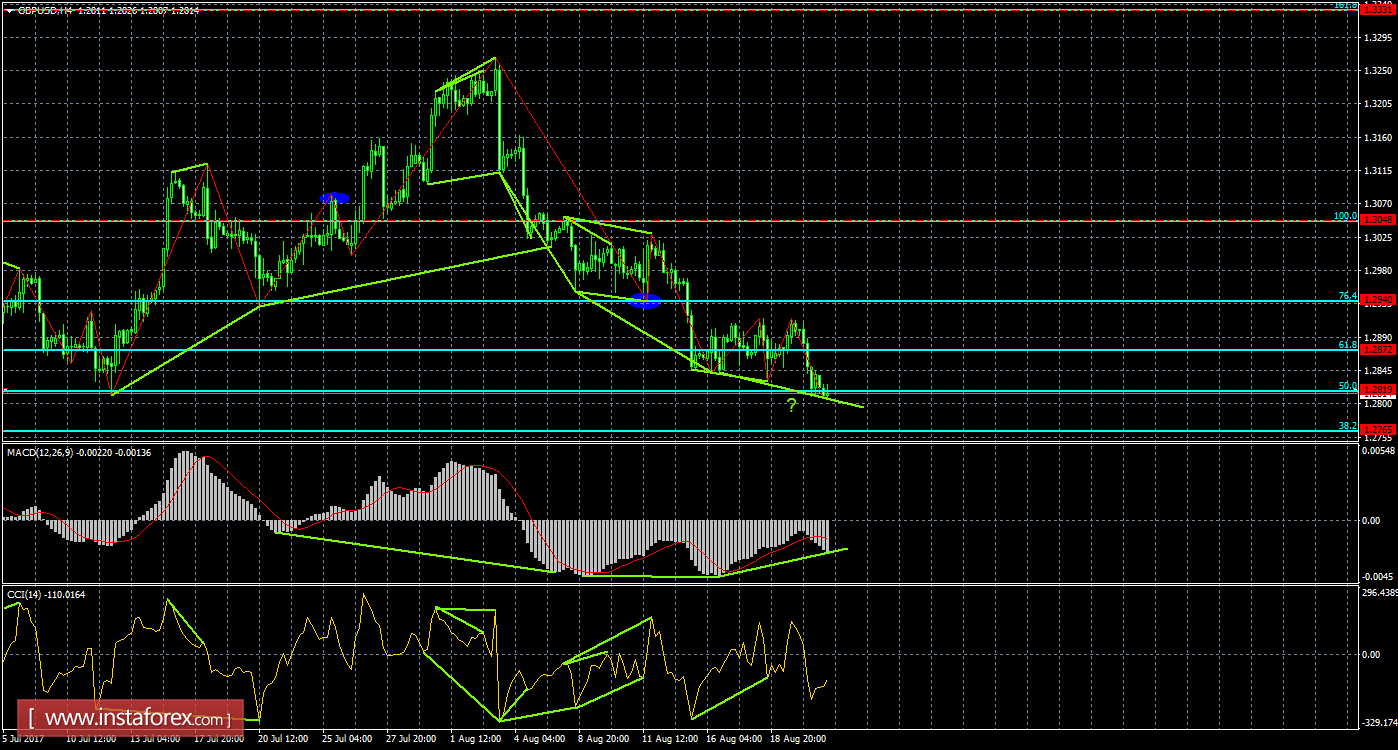Click the 38.2 Fibonacci level label

point(1347,425)
